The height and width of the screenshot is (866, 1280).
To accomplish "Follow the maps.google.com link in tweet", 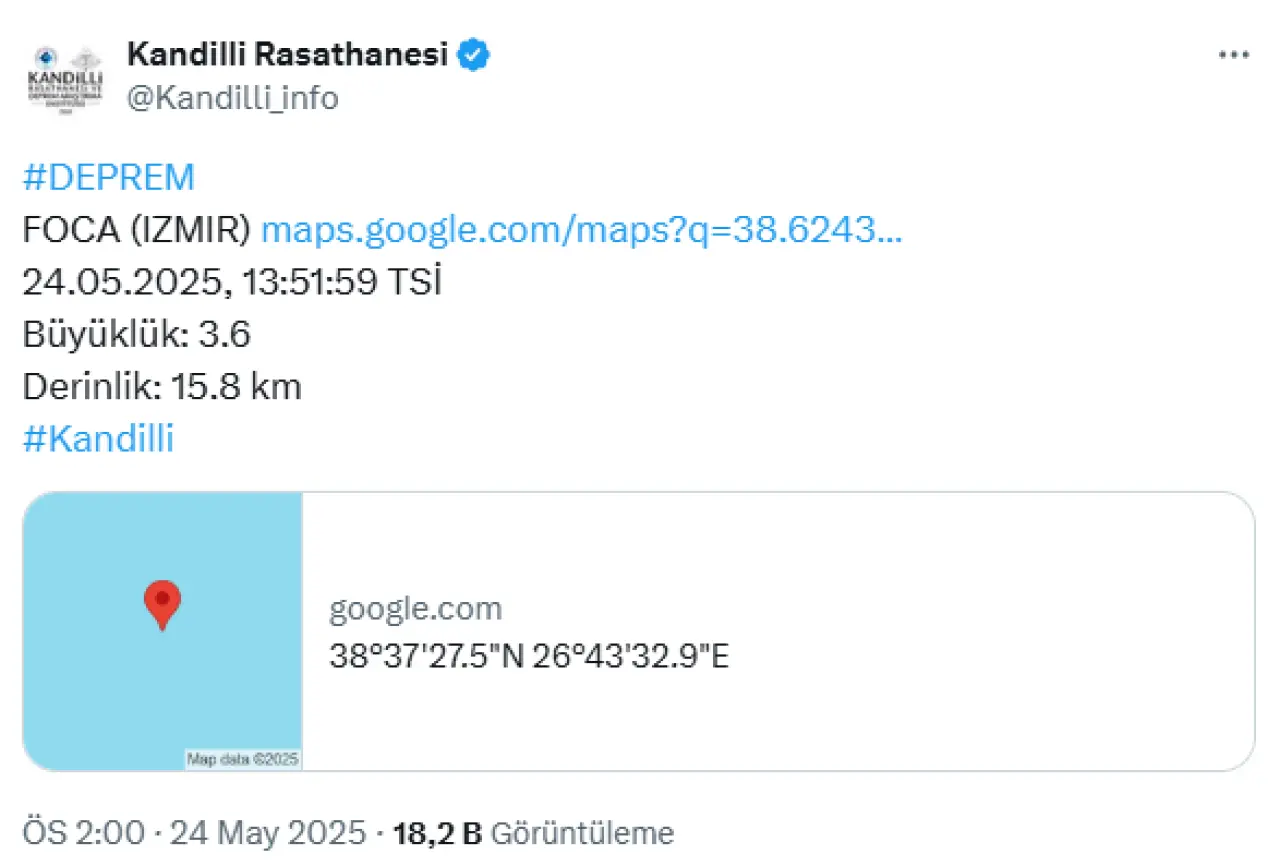I will [x=581, y=230].
